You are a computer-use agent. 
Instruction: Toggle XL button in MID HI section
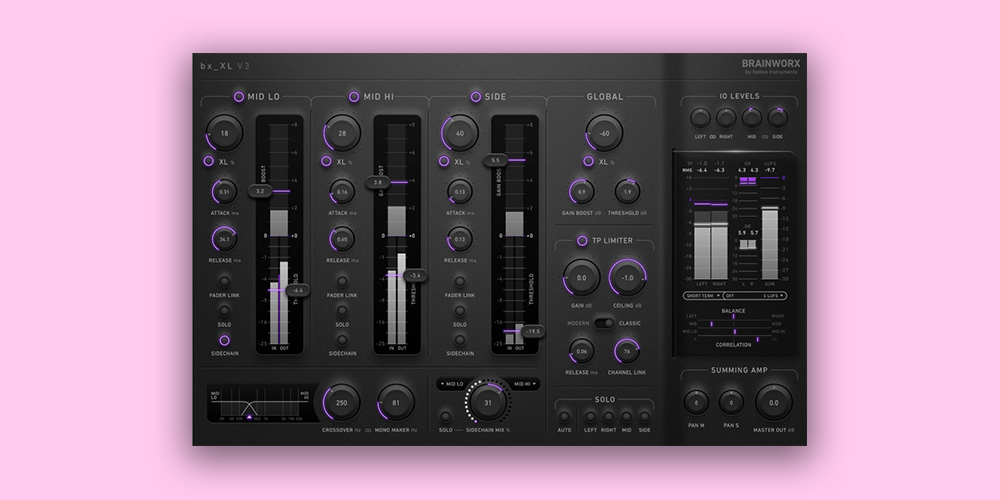click(326, 161)
